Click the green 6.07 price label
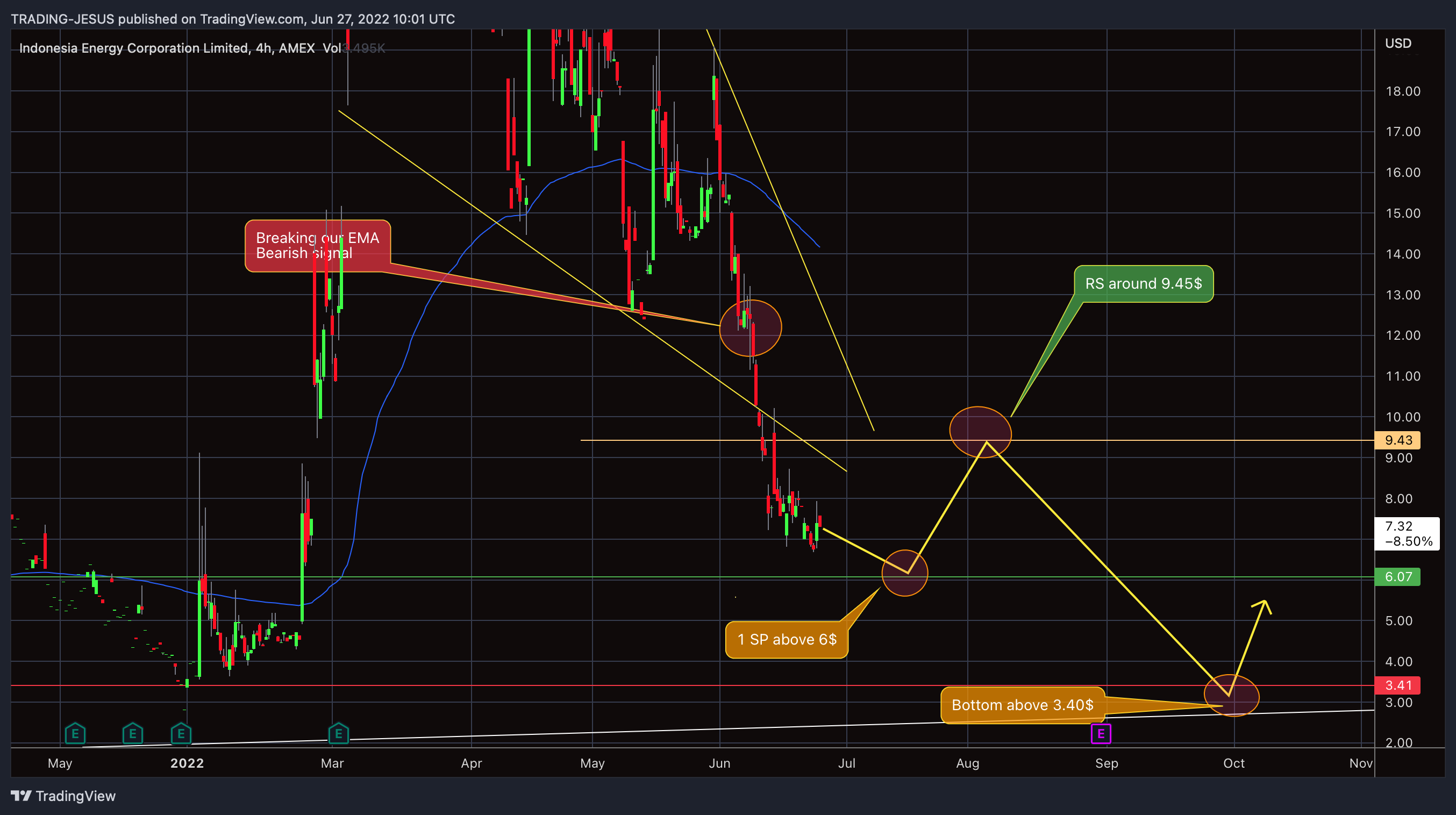The width and height of the screenshot is (1456, 815). [x=1398, y=577]
